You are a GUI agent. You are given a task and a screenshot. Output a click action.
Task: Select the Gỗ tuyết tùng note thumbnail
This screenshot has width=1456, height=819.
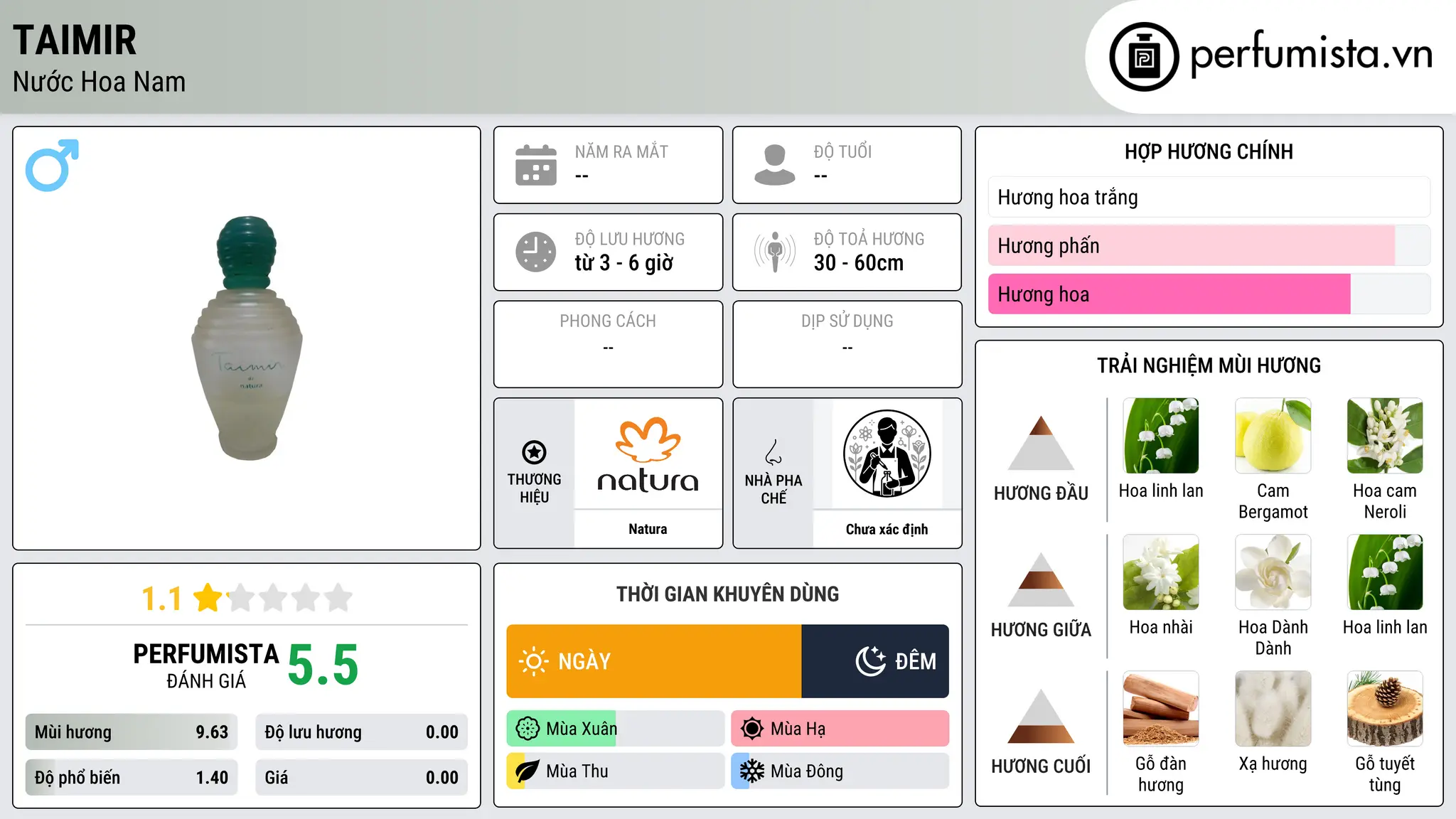tap(1385, 709)
